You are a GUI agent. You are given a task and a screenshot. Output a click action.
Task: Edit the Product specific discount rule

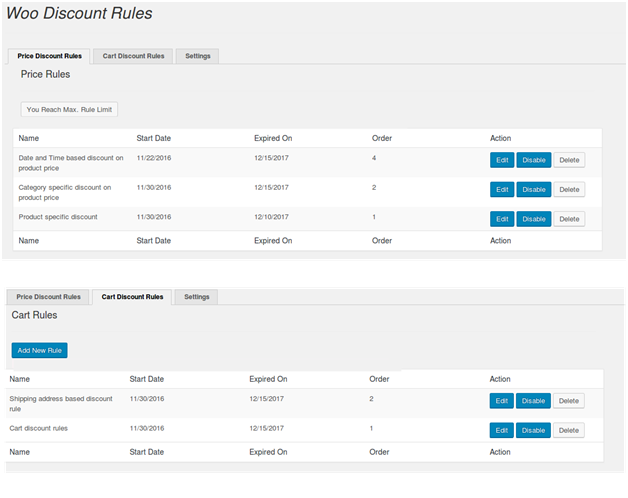[x=502, y=219]
